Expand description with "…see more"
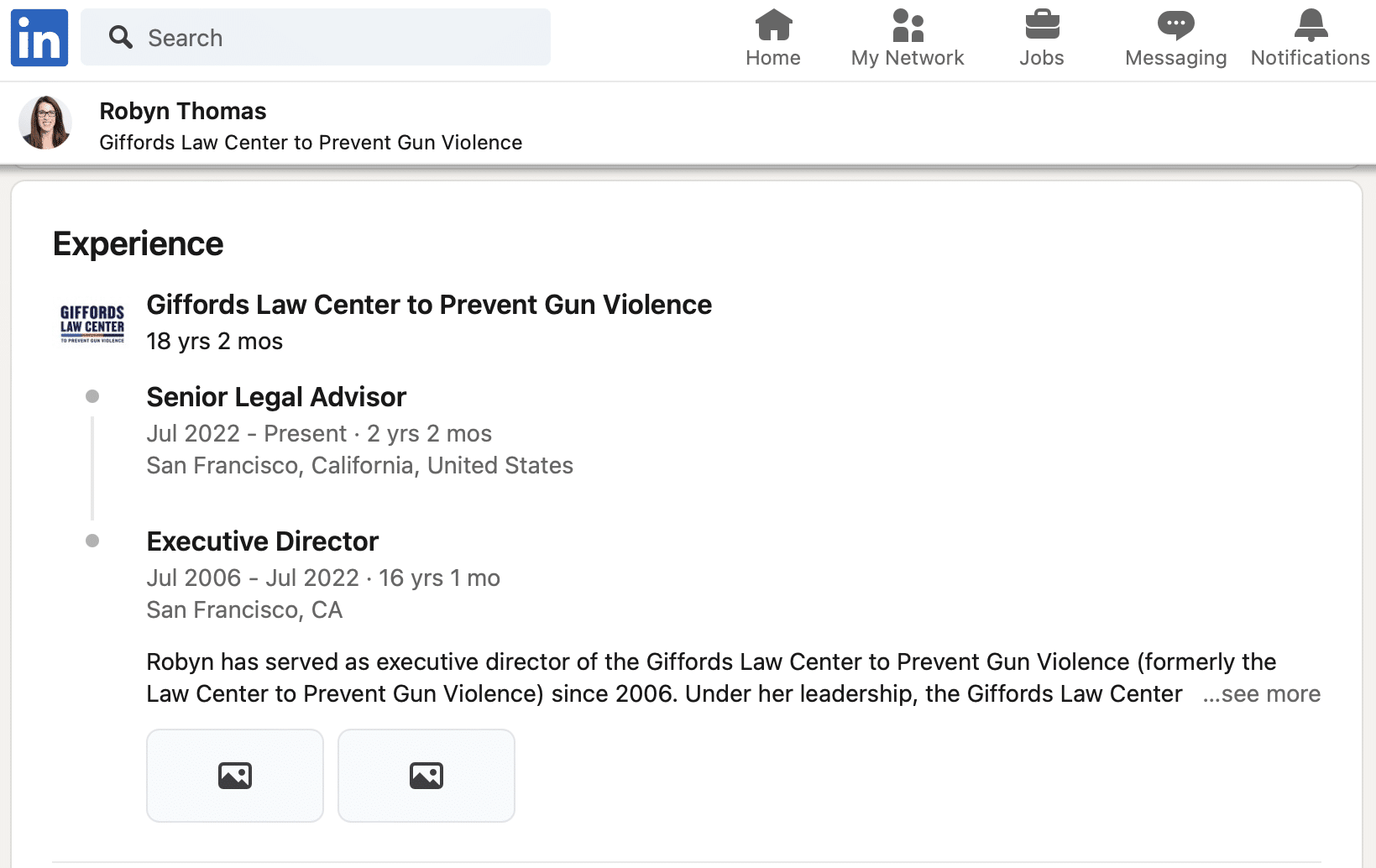The width and height of the screenshot is (1376, 868). pyautogui.click(x=1261, y=694)
